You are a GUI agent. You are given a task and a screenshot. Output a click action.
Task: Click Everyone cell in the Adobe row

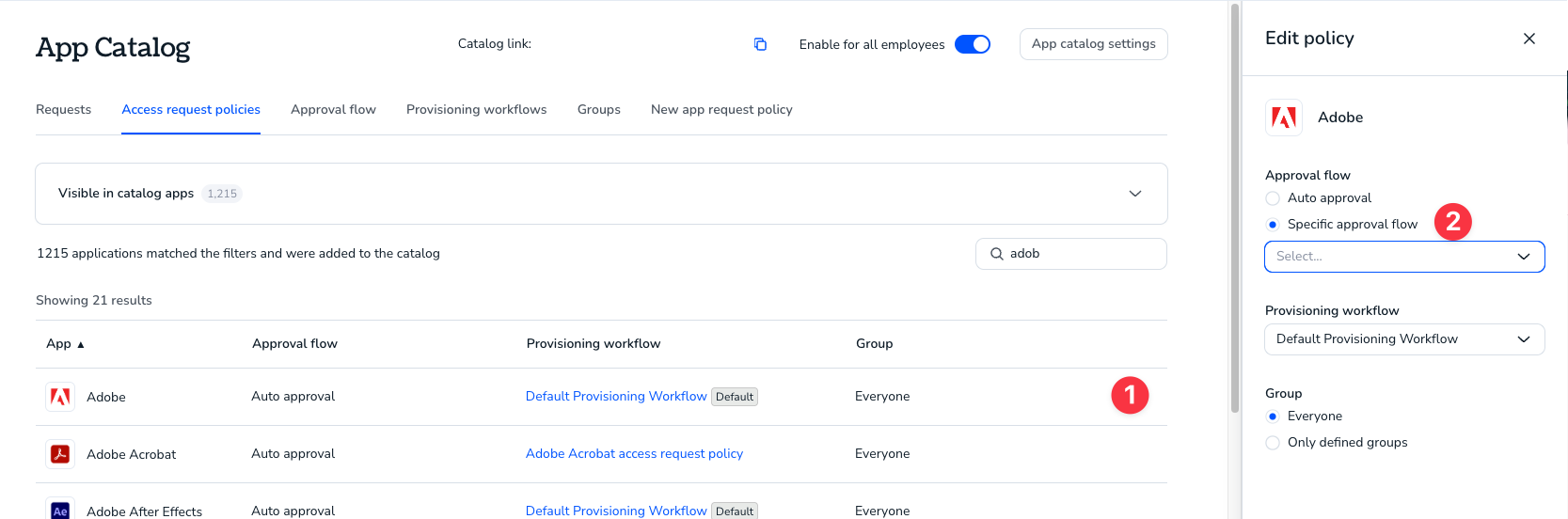point(882,397)
